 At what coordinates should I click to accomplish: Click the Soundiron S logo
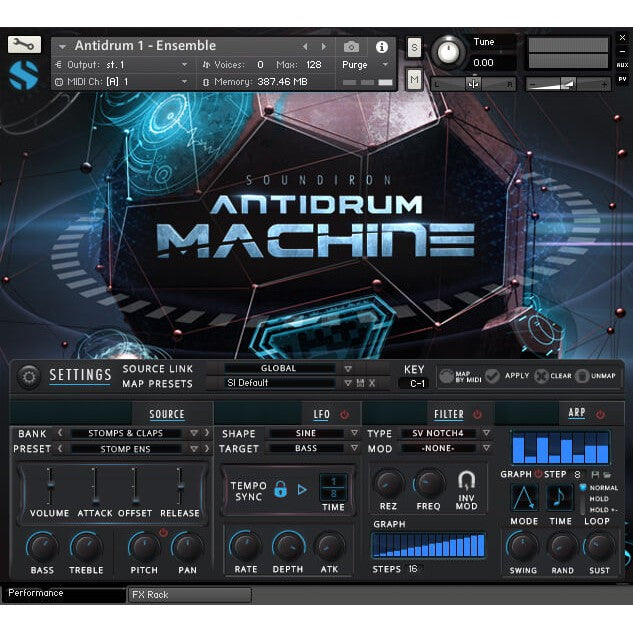pyautogui.click(x=23, y=75)
